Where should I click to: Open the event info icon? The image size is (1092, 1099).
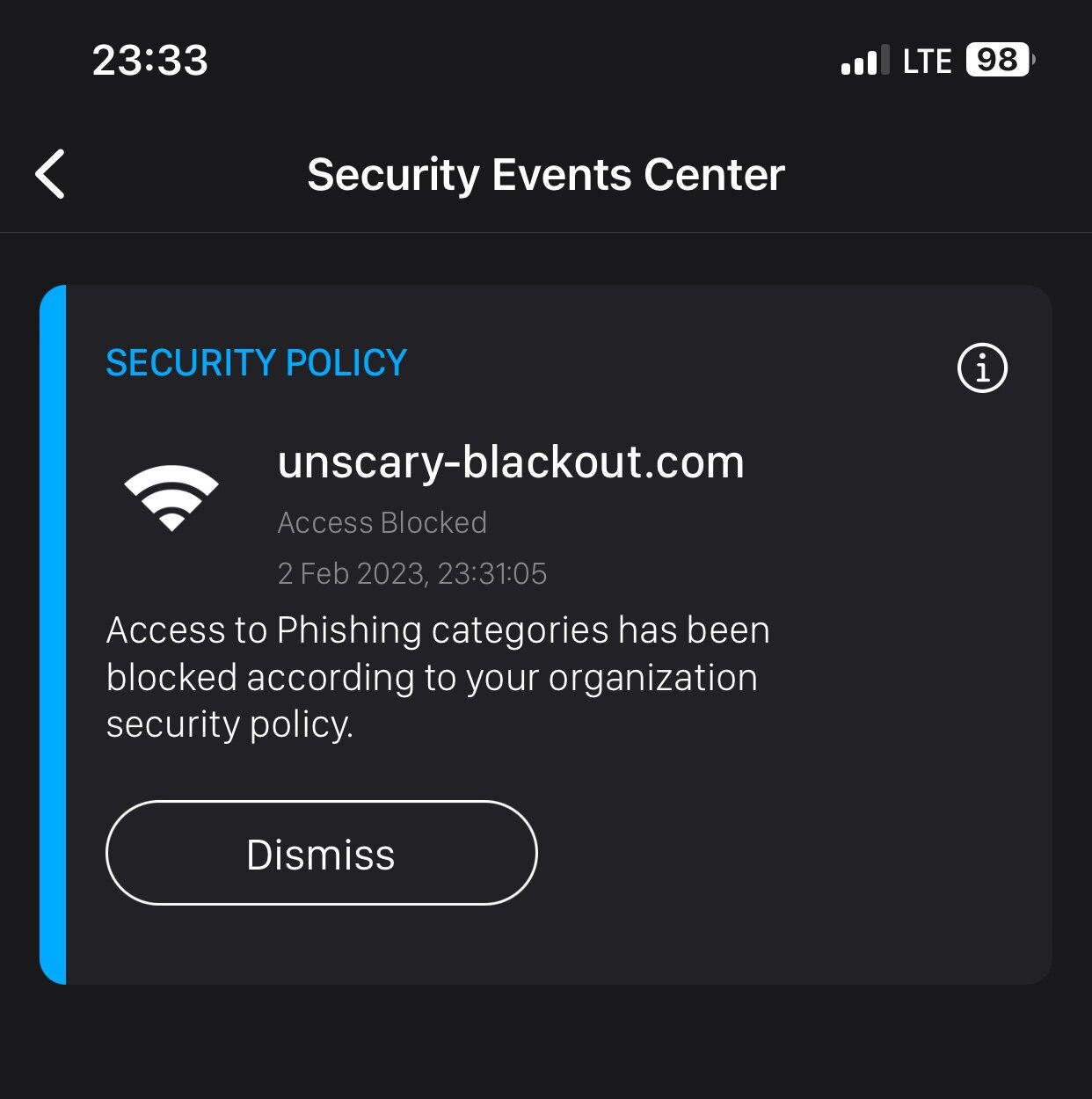pyautogui.click(x=982, y=368)
